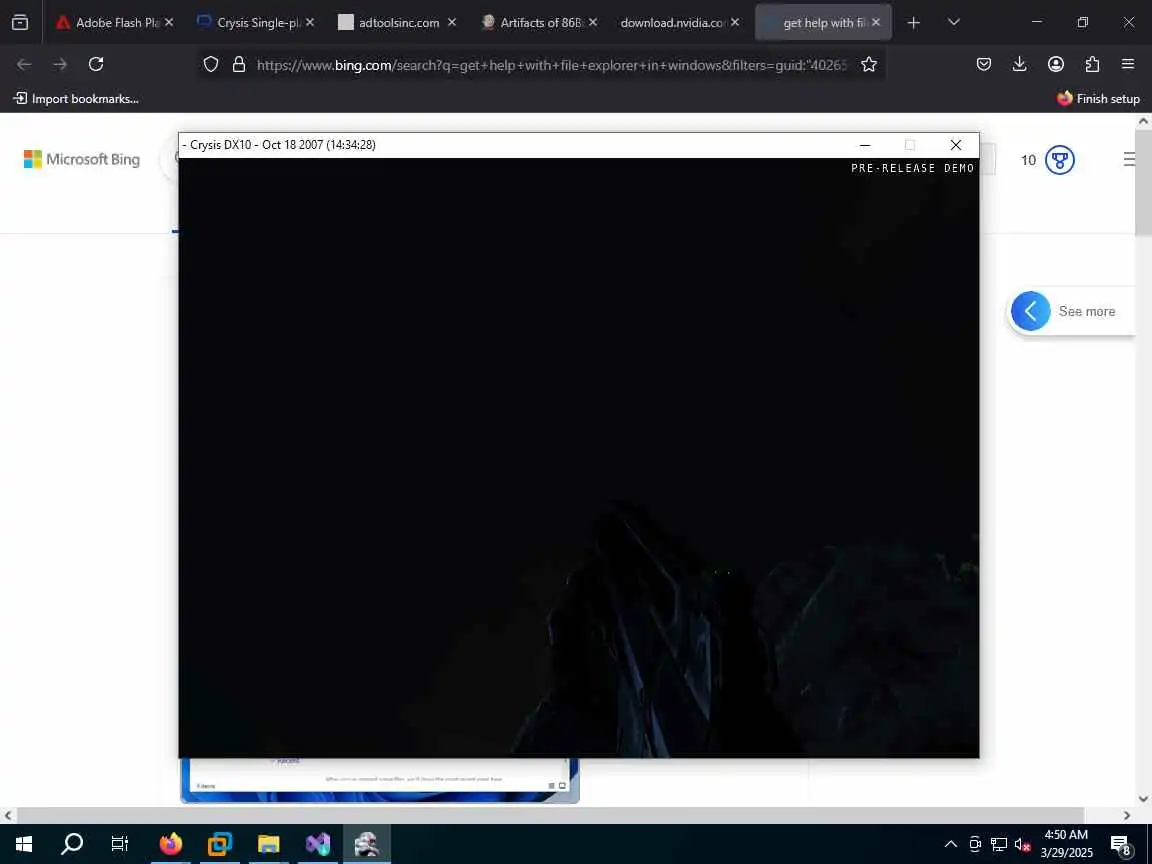Open Firefox from the taskbar
Image resolution: width=1152 pixels, height=864 pixels.
click(170, 843)
